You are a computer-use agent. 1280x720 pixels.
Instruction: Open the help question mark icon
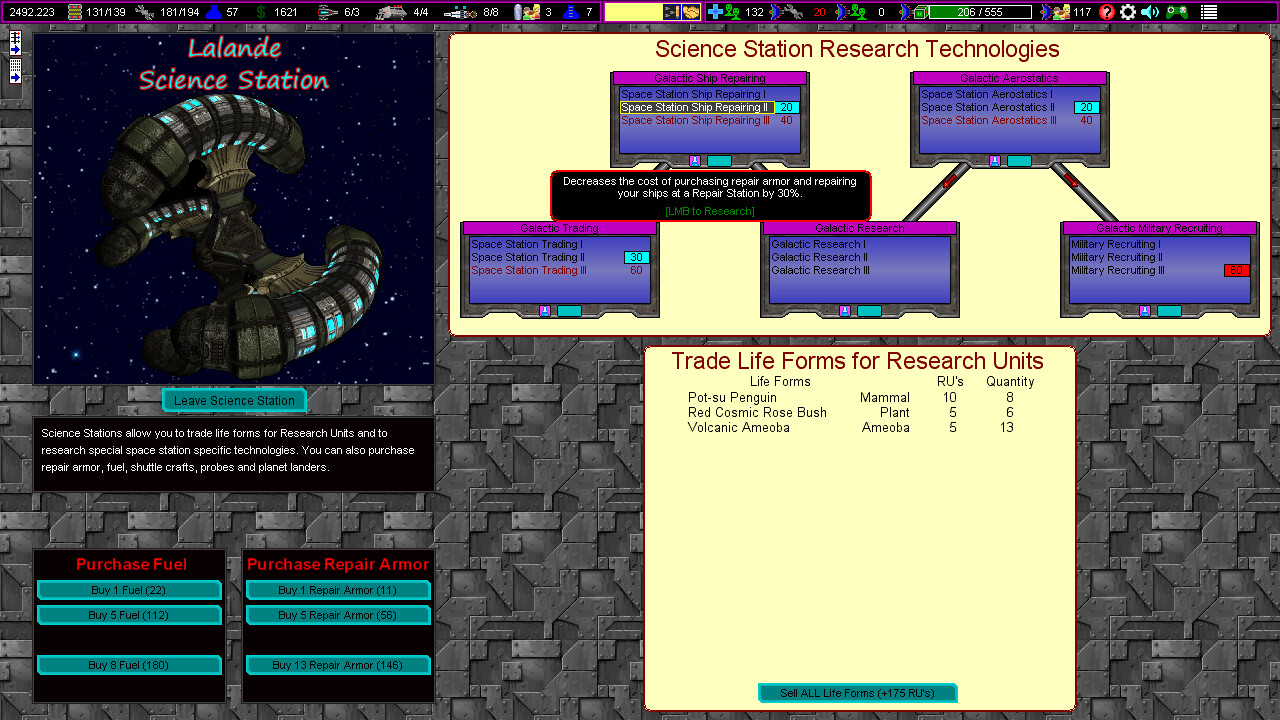1106,12
